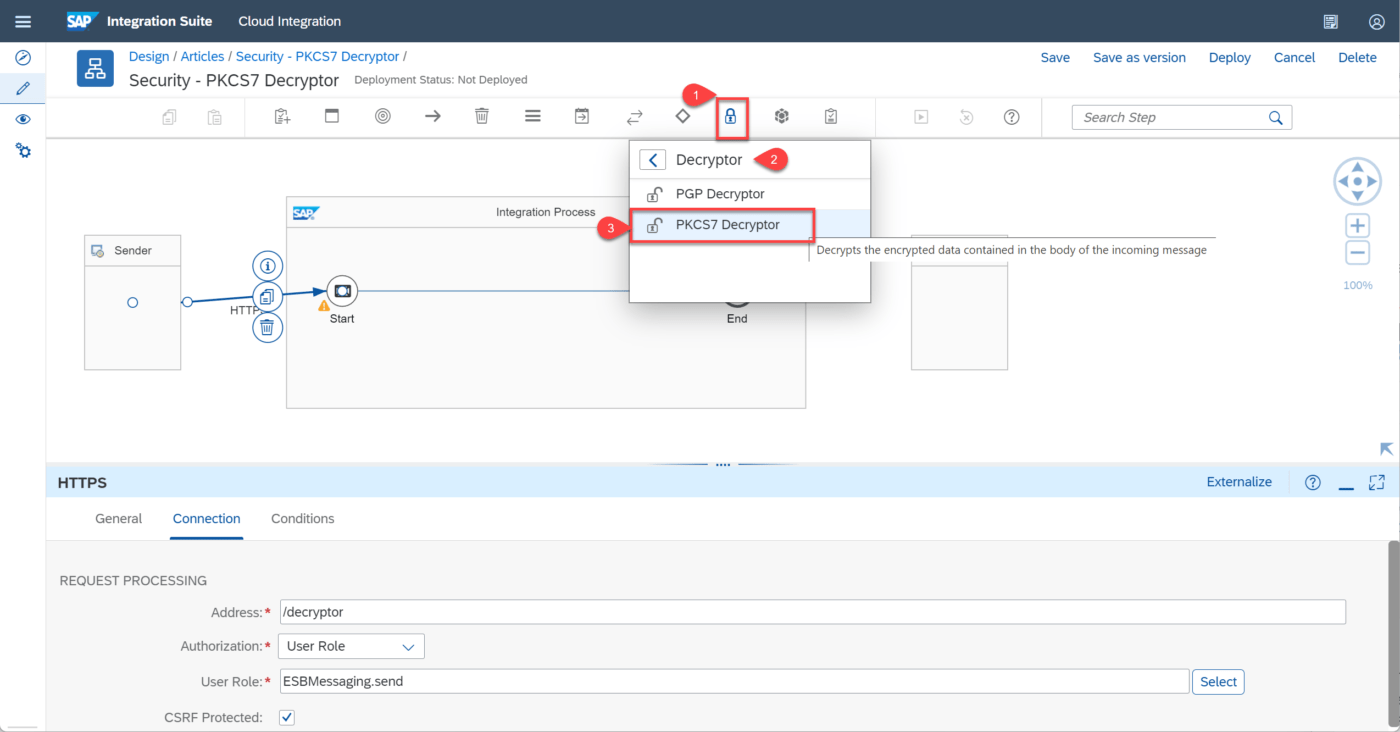Click the Select button beside User Role
This screenshot has width=1400, height=732.
tap(1218, 682)
